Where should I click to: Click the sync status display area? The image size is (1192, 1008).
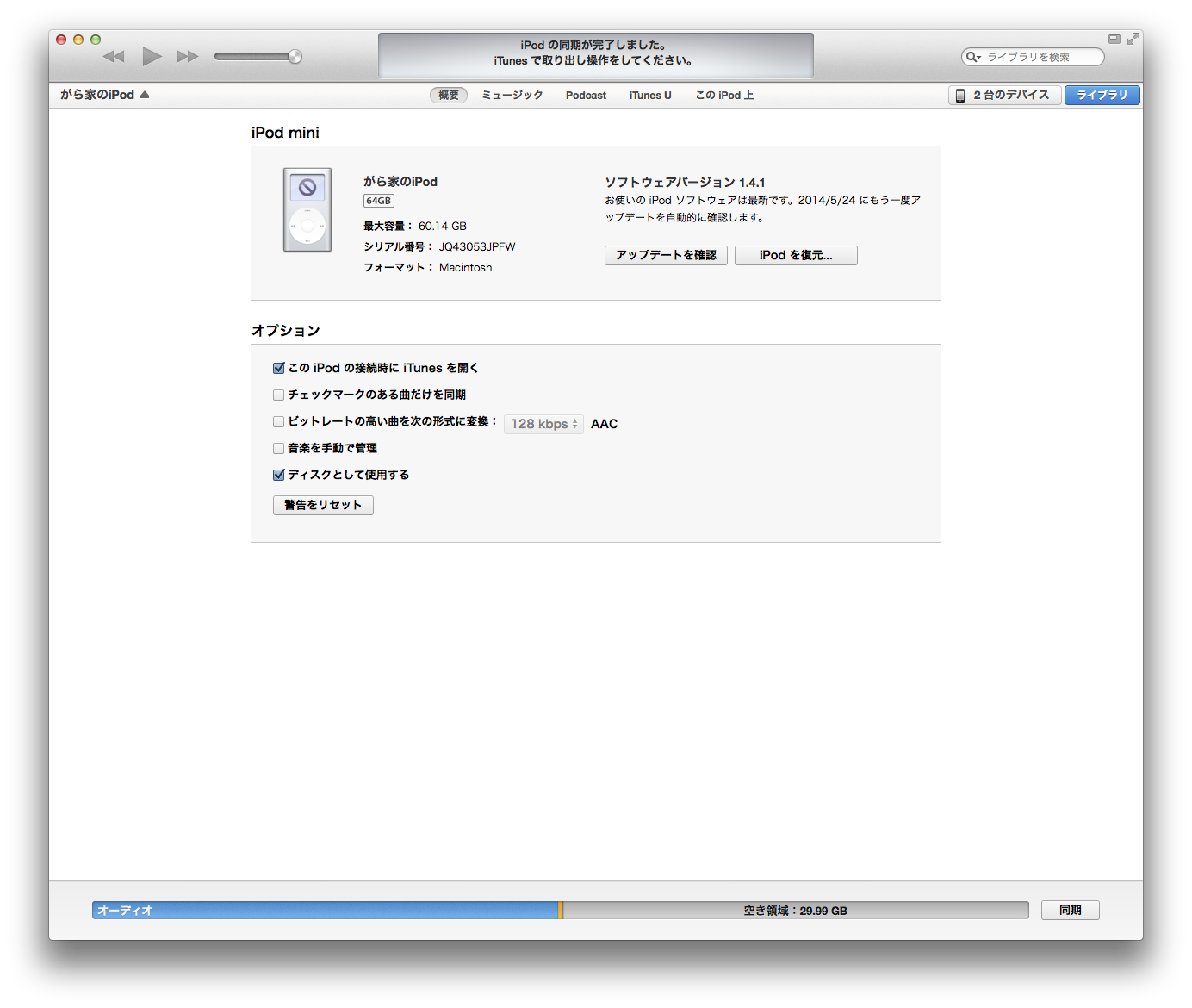coord(596,55)
